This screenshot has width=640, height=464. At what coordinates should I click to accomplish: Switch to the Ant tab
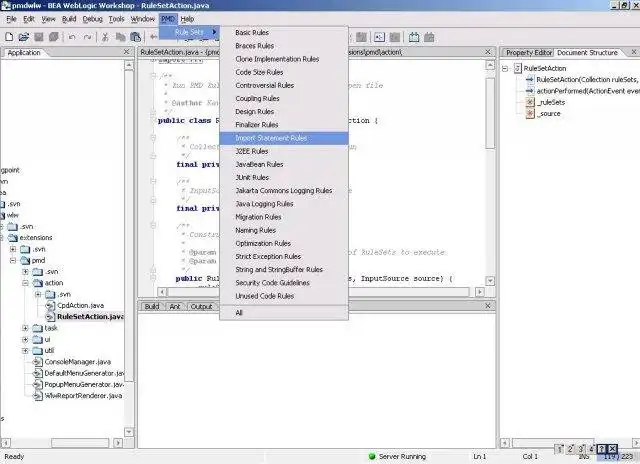click(175, 306)
